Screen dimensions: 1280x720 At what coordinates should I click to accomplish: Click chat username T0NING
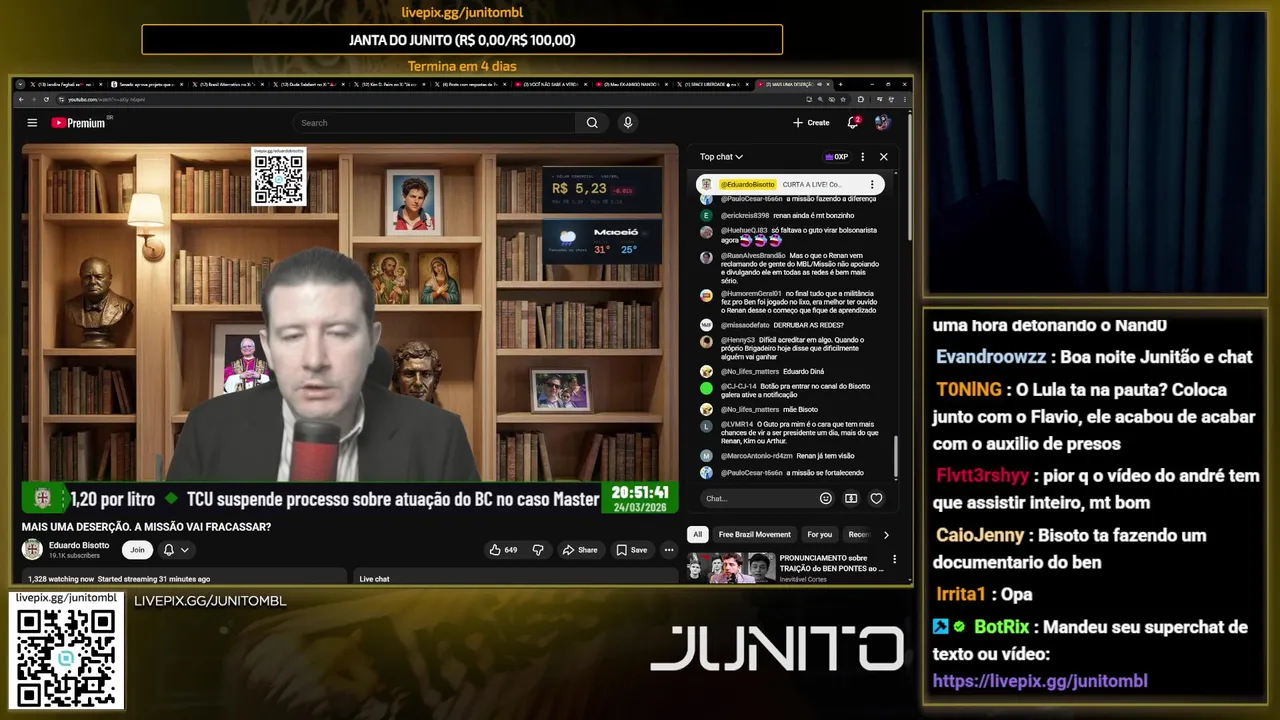click(x=969, y=390)
